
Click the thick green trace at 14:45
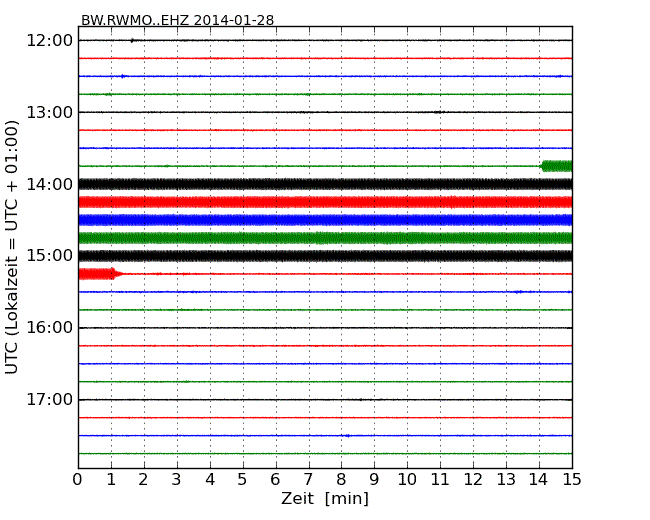(325, 238)
